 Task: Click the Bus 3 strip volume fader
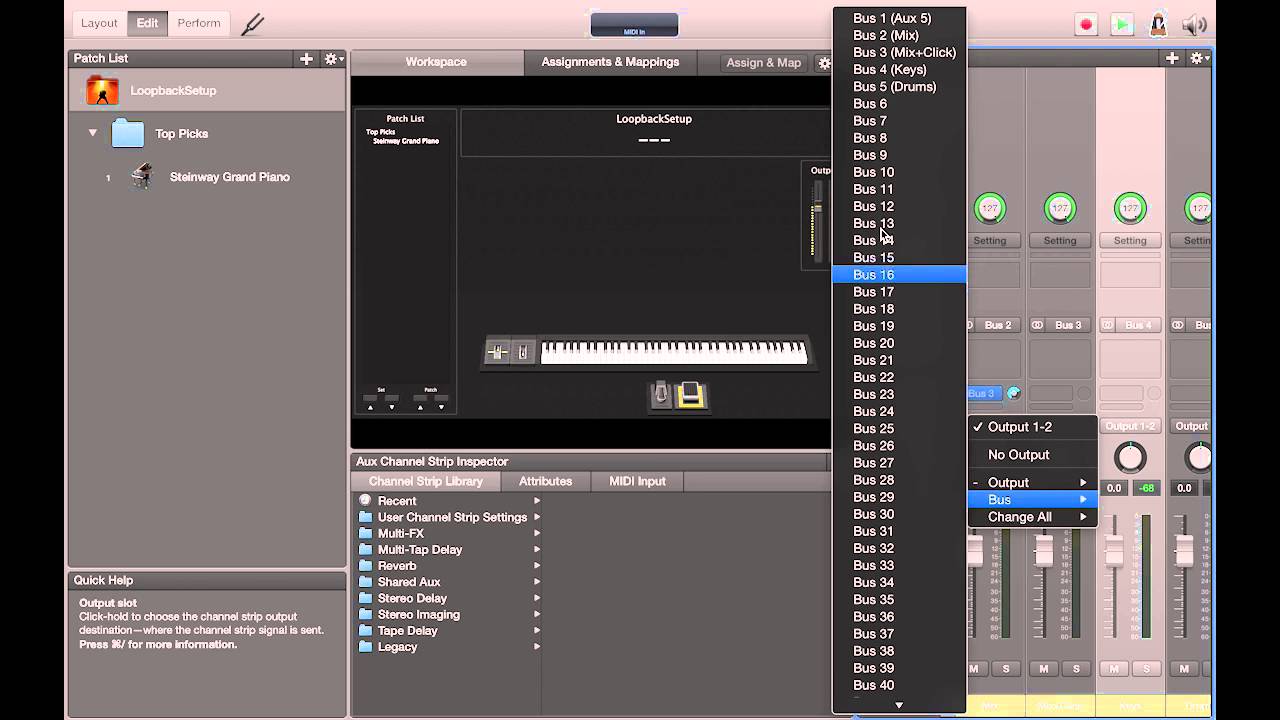(x=1044, y=551)
